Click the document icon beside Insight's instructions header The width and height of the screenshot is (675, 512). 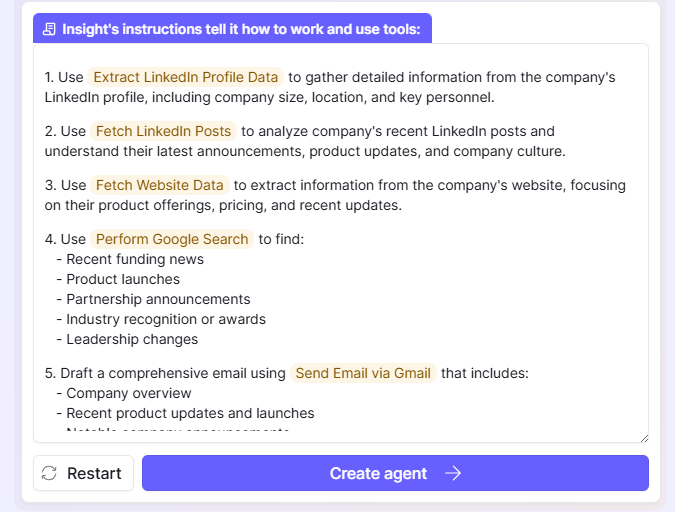(x=50, y=29)
